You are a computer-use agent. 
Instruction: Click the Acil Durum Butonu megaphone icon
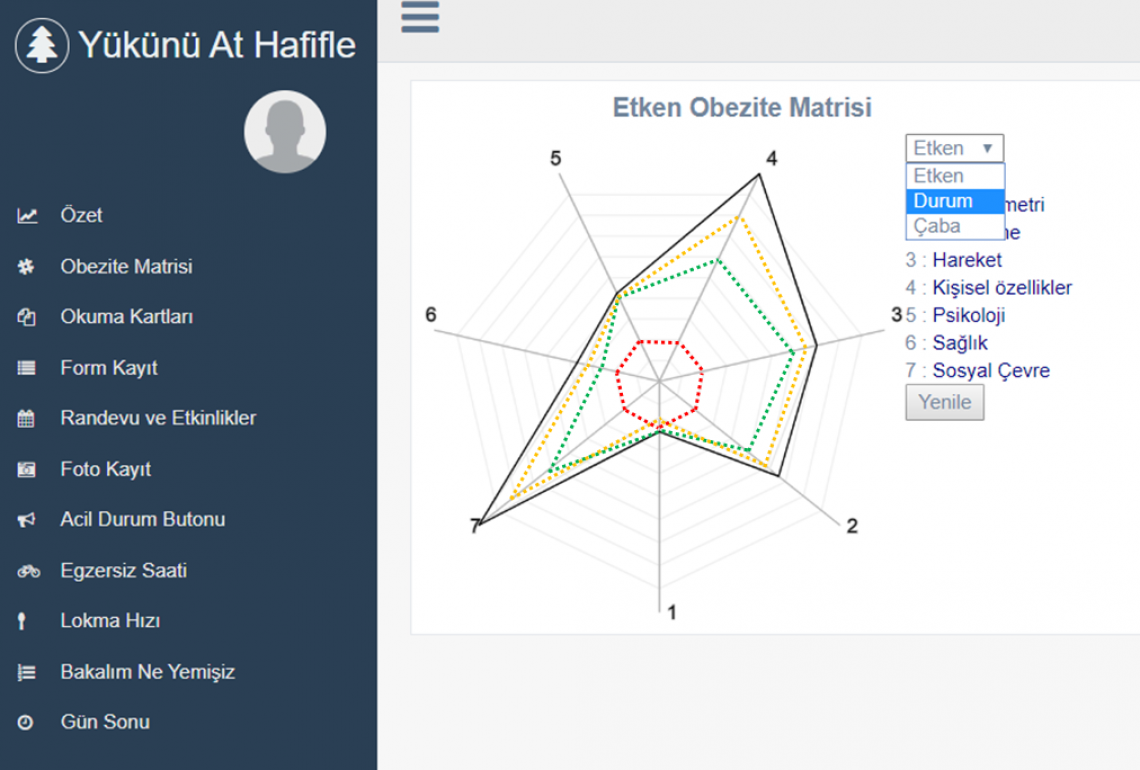(27, 520)
